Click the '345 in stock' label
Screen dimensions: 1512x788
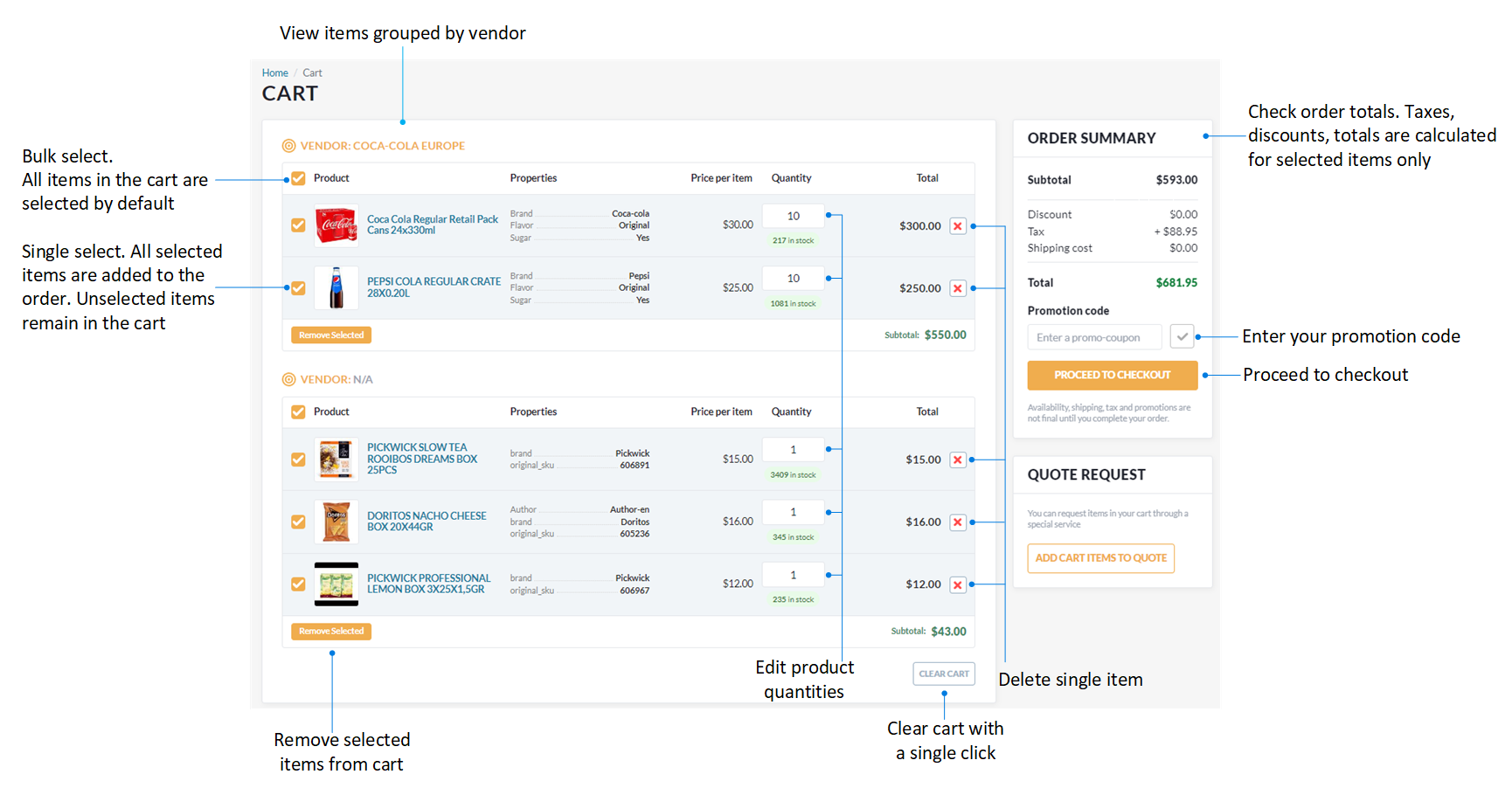click(x=793, y=537)
